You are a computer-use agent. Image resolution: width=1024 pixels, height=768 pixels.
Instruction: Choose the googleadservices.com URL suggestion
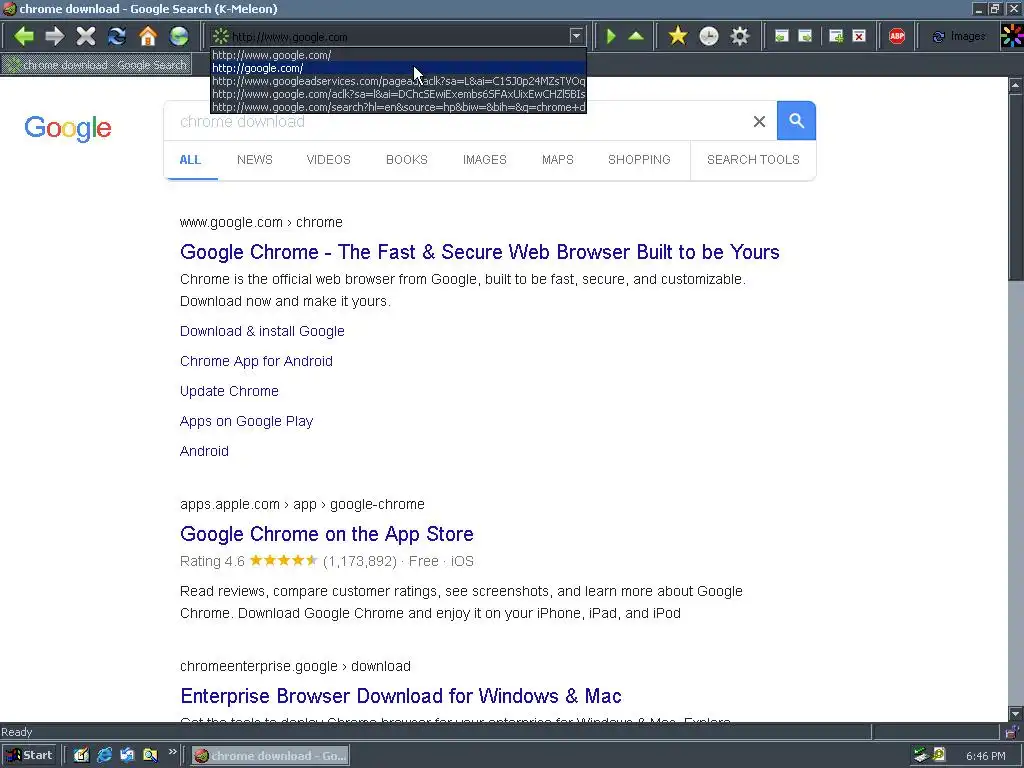[x=398, y=81]
